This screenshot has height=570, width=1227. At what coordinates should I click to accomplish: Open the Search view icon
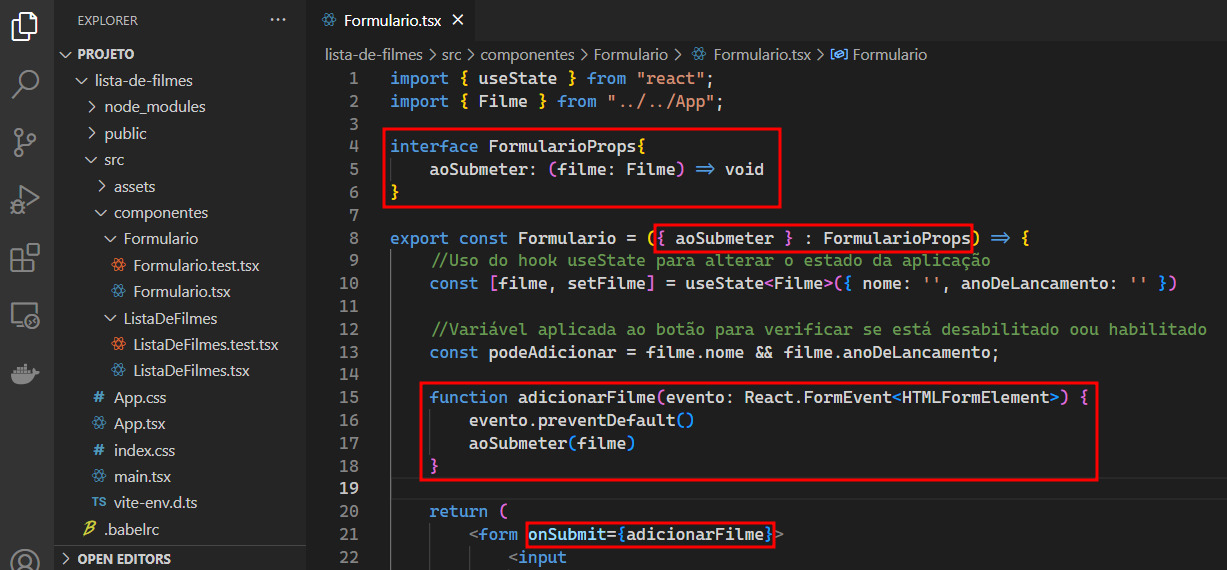pos(25,84)
